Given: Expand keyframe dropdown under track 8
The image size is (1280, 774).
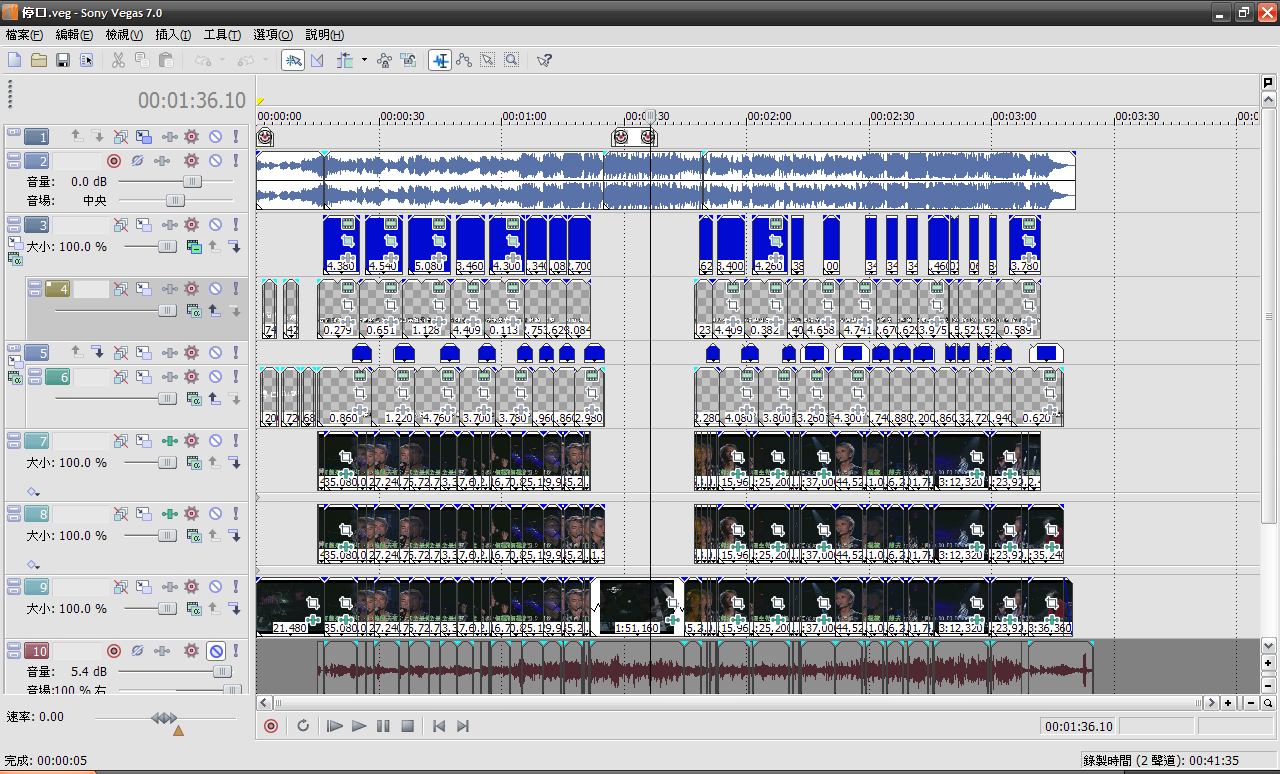Looking at the screenshot, I should pyautogui.click(x=33, y=564).
